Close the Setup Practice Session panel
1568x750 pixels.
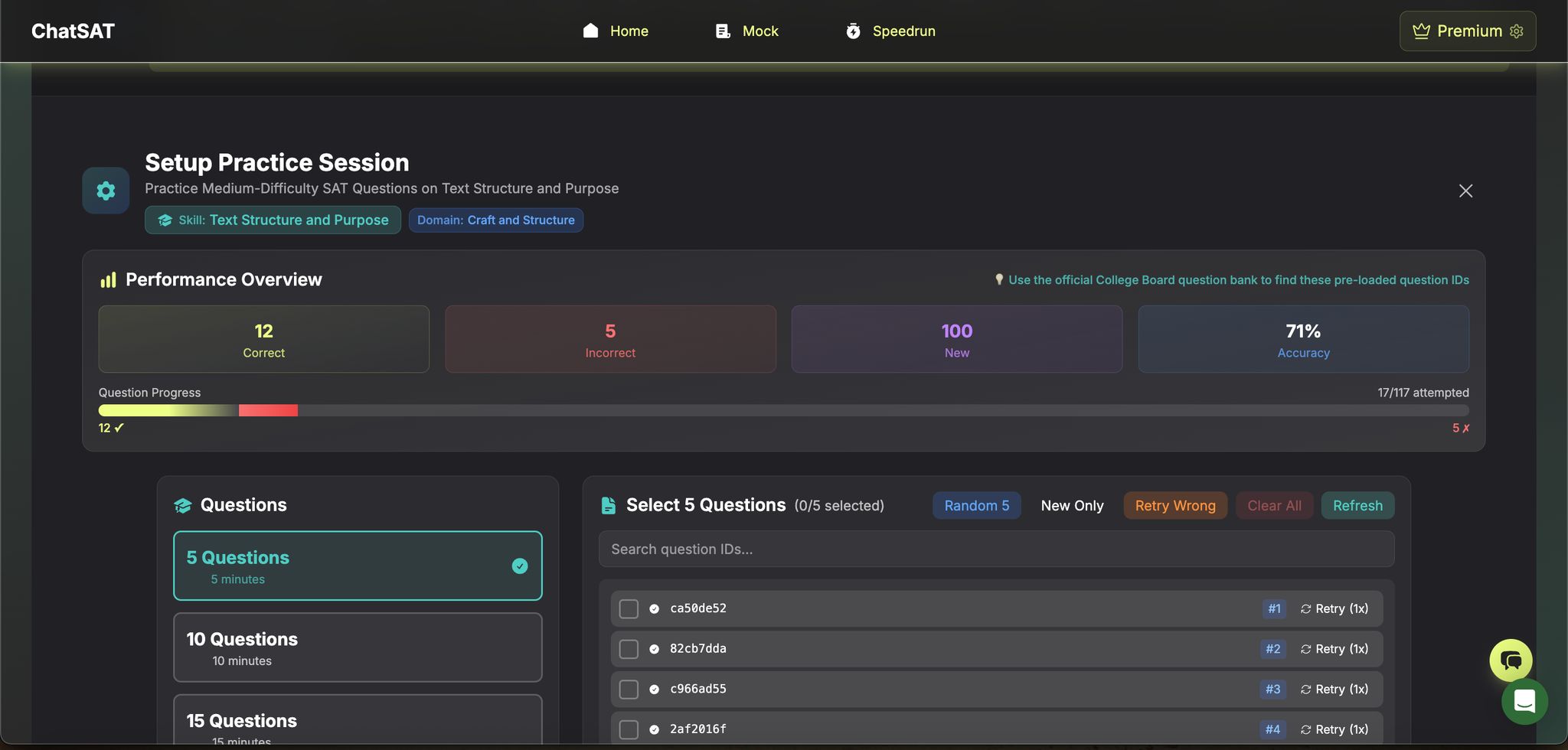[1465, 191]
